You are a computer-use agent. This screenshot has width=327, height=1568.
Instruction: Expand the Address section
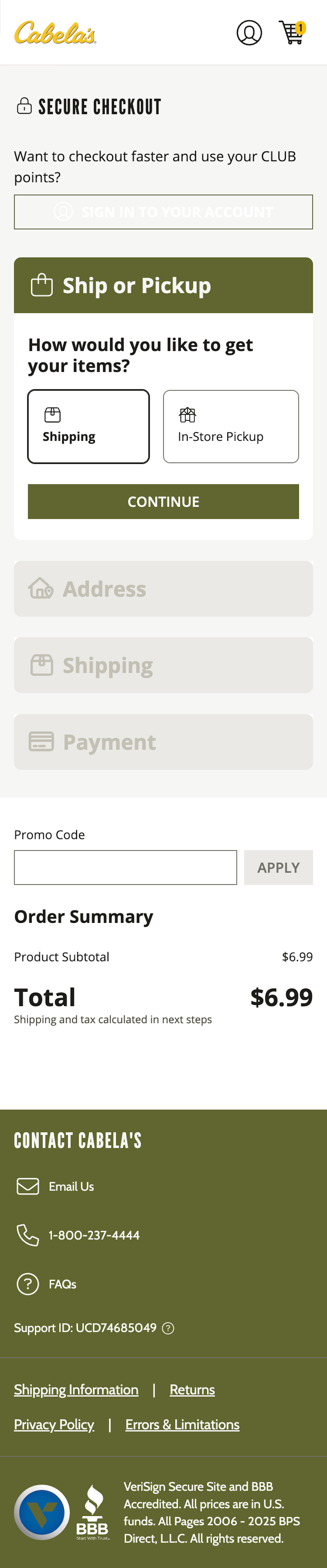163,588
